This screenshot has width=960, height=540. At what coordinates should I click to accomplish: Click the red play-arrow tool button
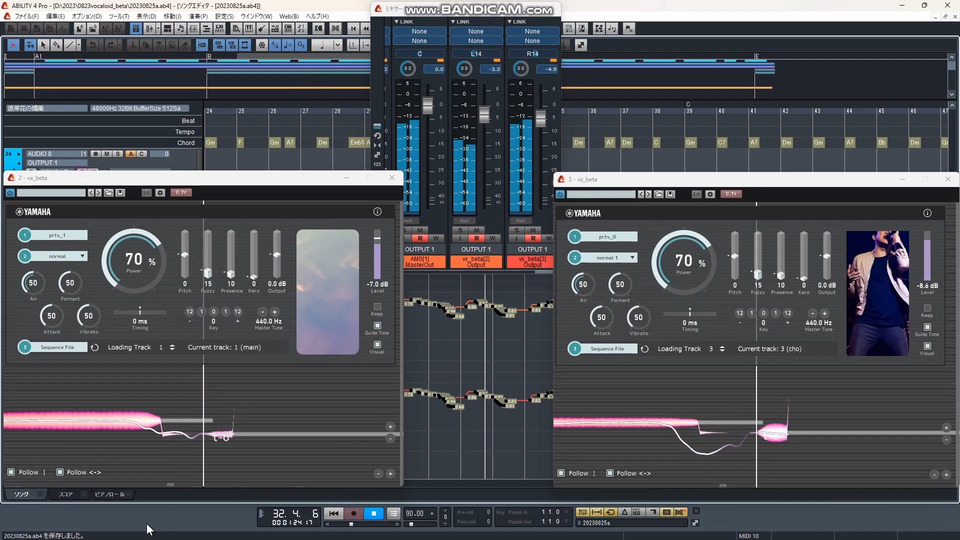[x=13, y=45]
